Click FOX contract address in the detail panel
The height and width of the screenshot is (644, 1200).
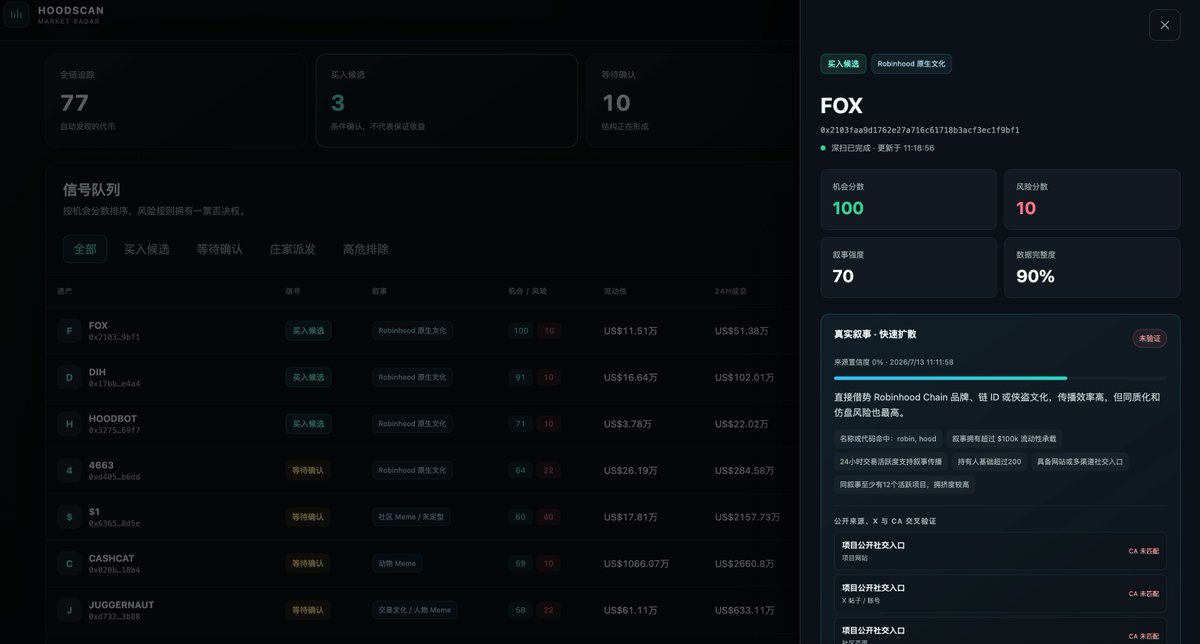(x=920, y=130)
